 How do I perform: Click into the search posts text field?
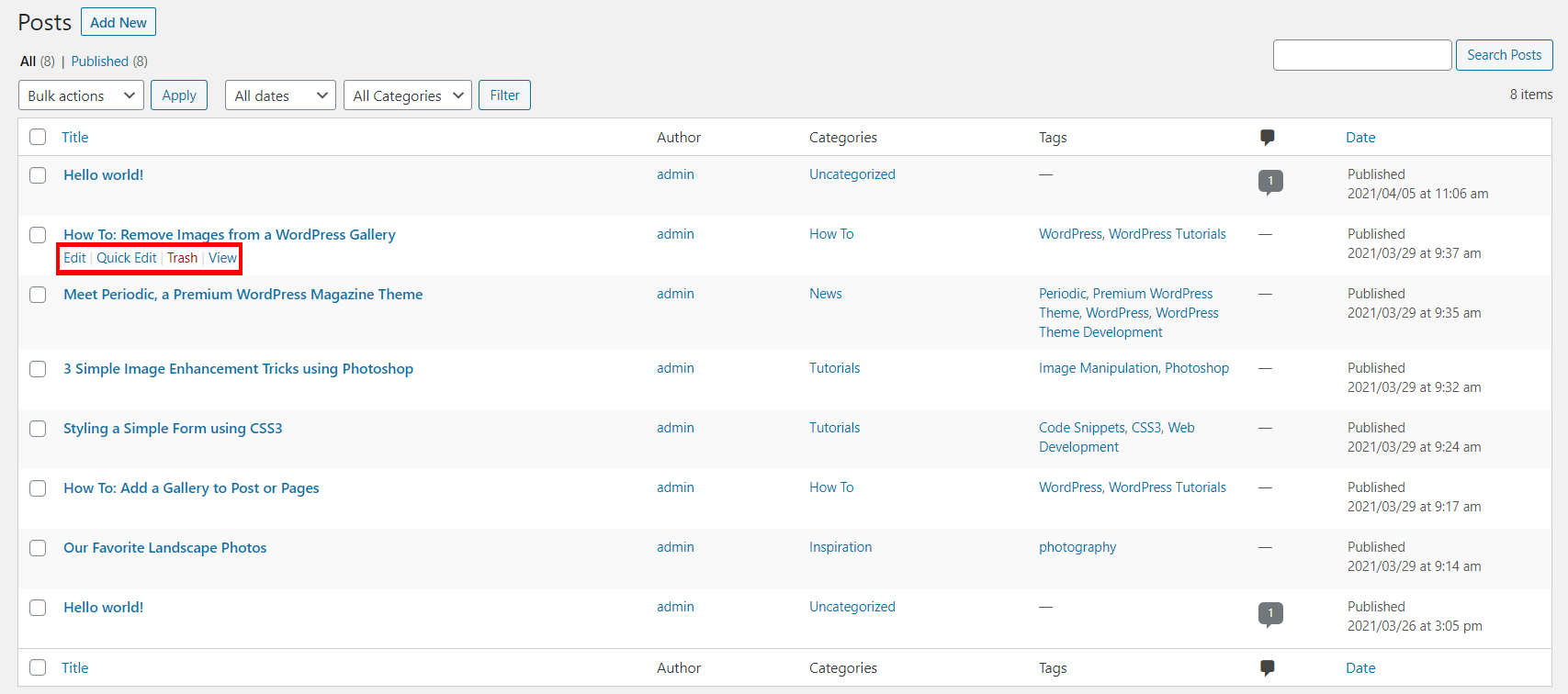click(1362, 55)
